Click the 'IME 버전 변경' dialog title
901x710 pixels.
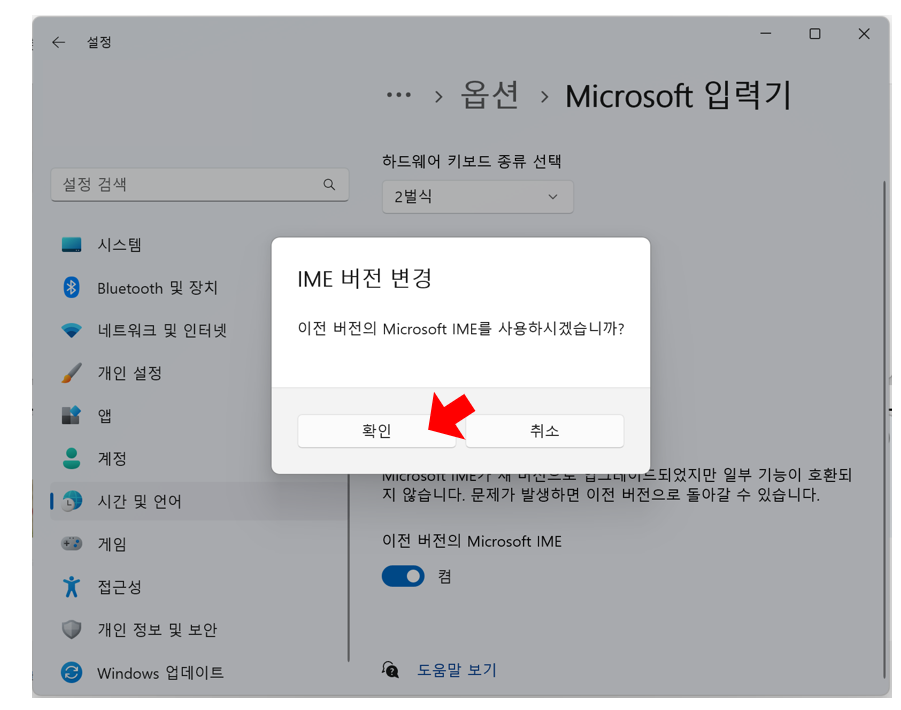pos(364,279)
